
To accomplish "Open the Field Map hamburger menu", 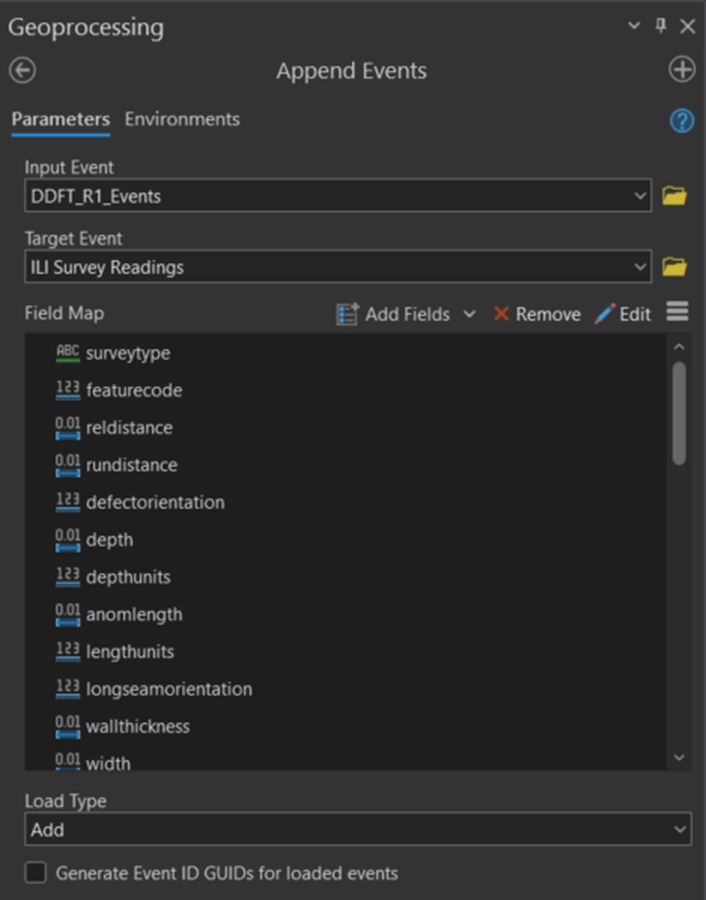I will pyautogui.click(x=677, y=311).
